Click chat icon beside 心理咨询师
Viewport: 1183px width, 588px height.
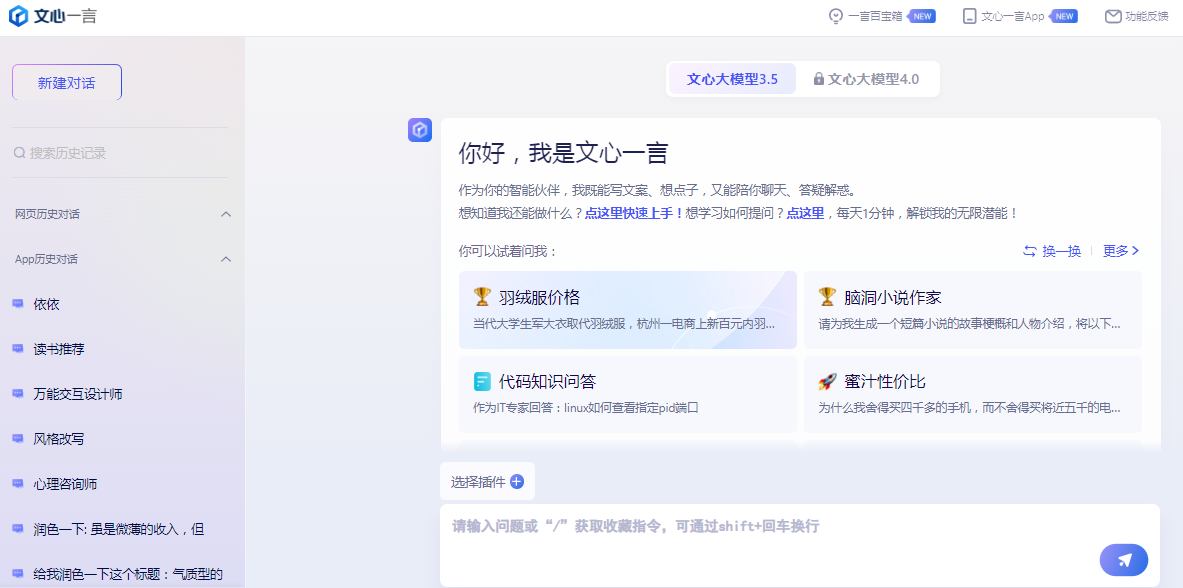(18, 484)
